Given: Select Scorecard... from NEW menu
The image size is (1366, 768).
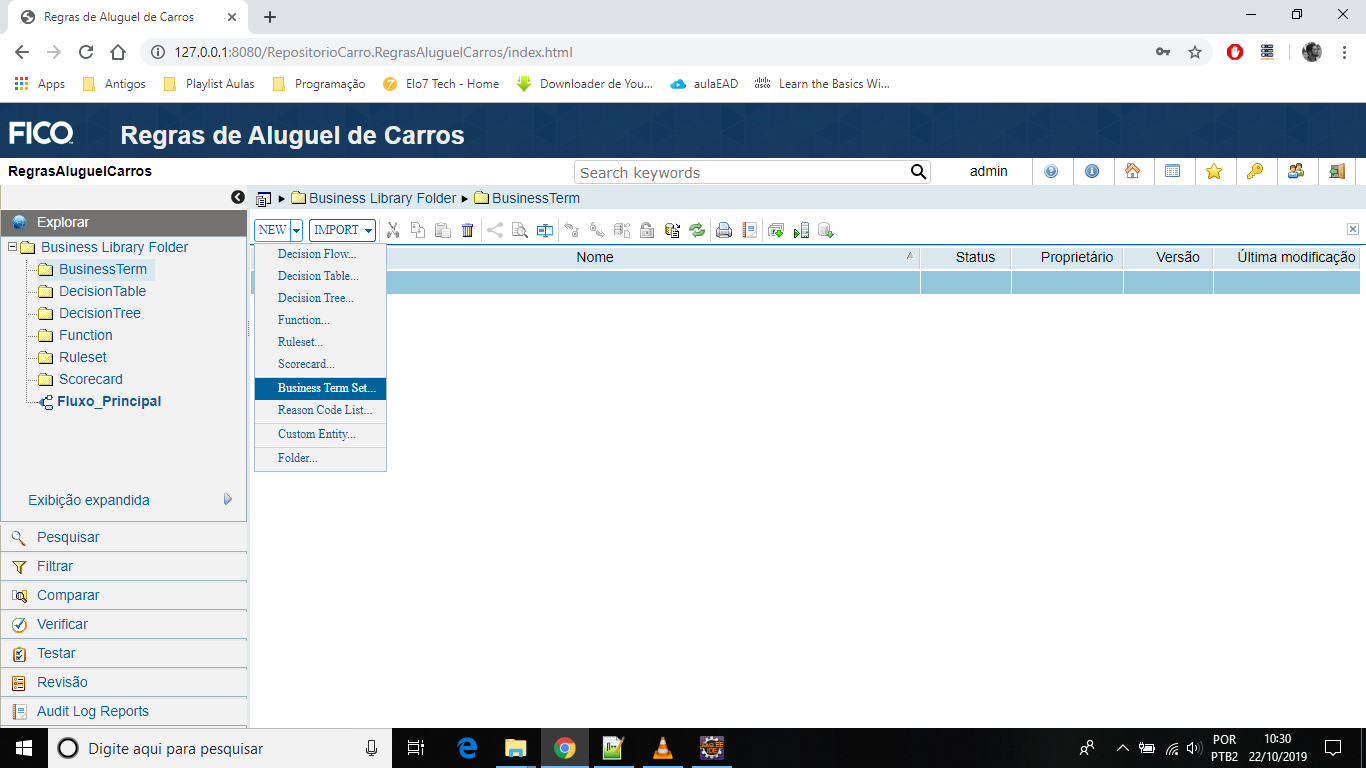Looking at the screenshot, I should tap(320, 364).
